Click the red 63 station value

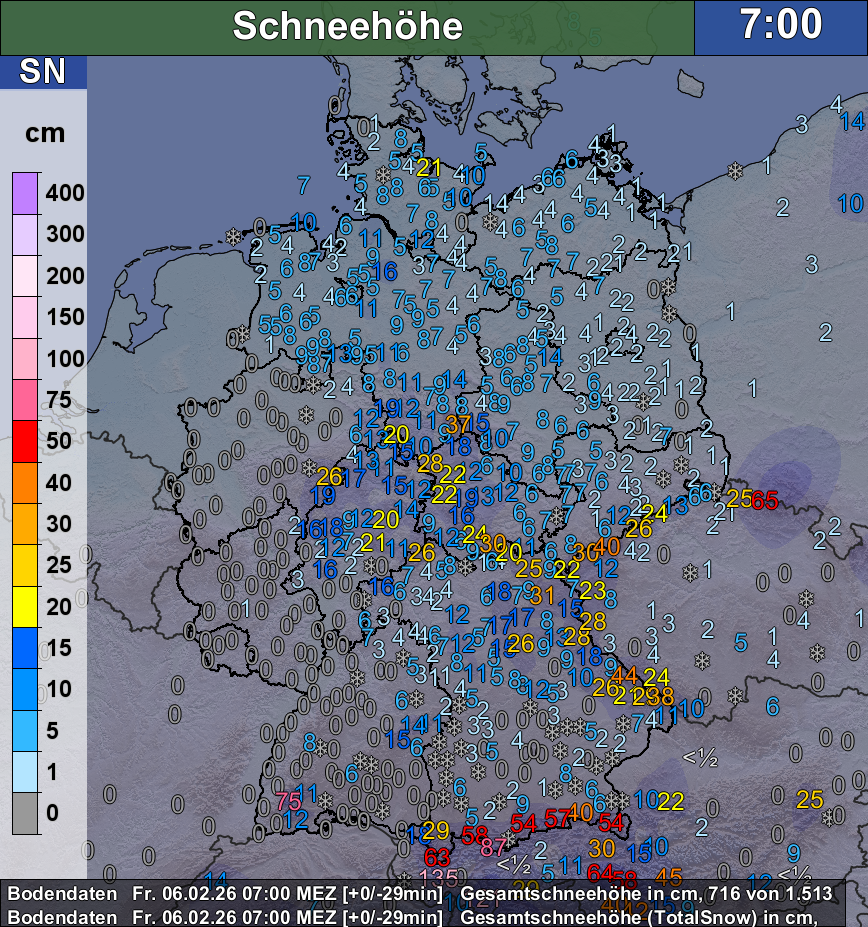click(437, 857)
